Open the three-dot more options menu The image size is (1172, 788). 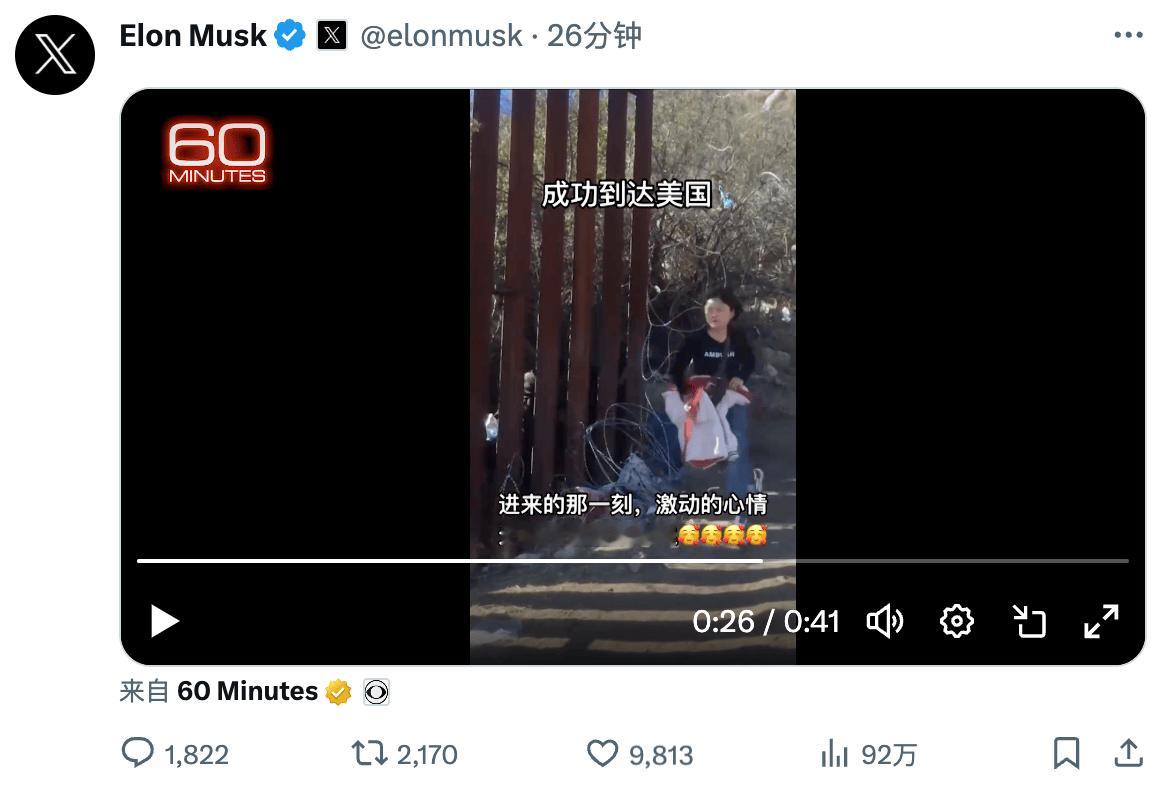pyautogui.click(x=1128, y=35)
